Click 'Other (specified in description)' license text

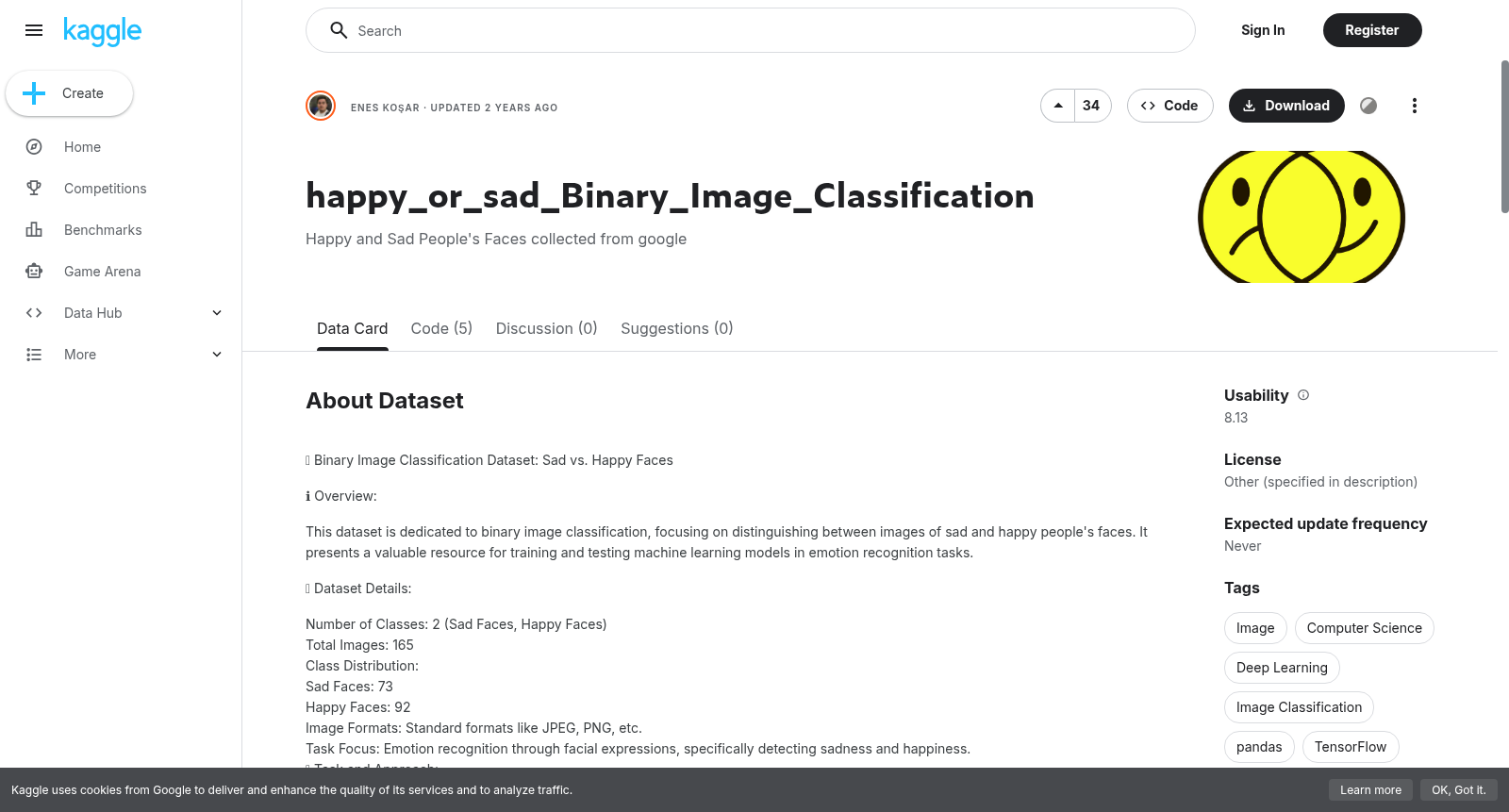click(x=1320, y=482)
